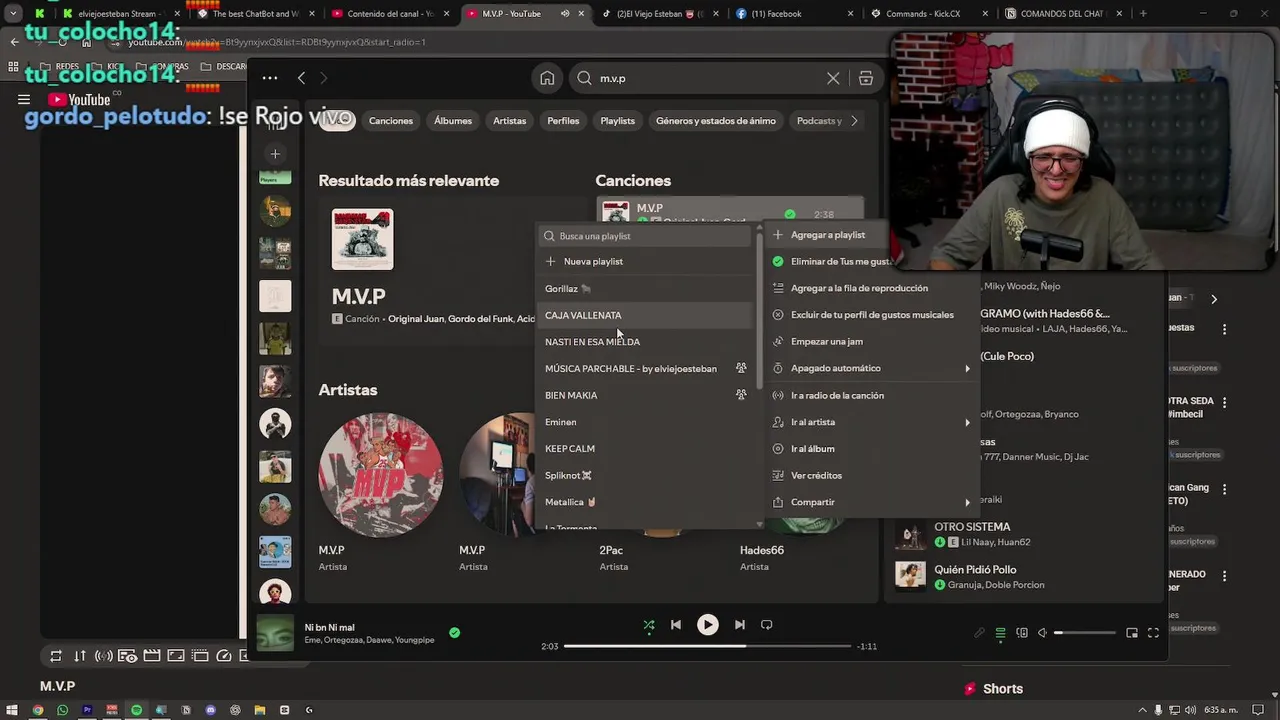Image resolution: width=1280 pixels, height=720 pixels.
Task: Open Spotify Home
Action: point(547,78)
